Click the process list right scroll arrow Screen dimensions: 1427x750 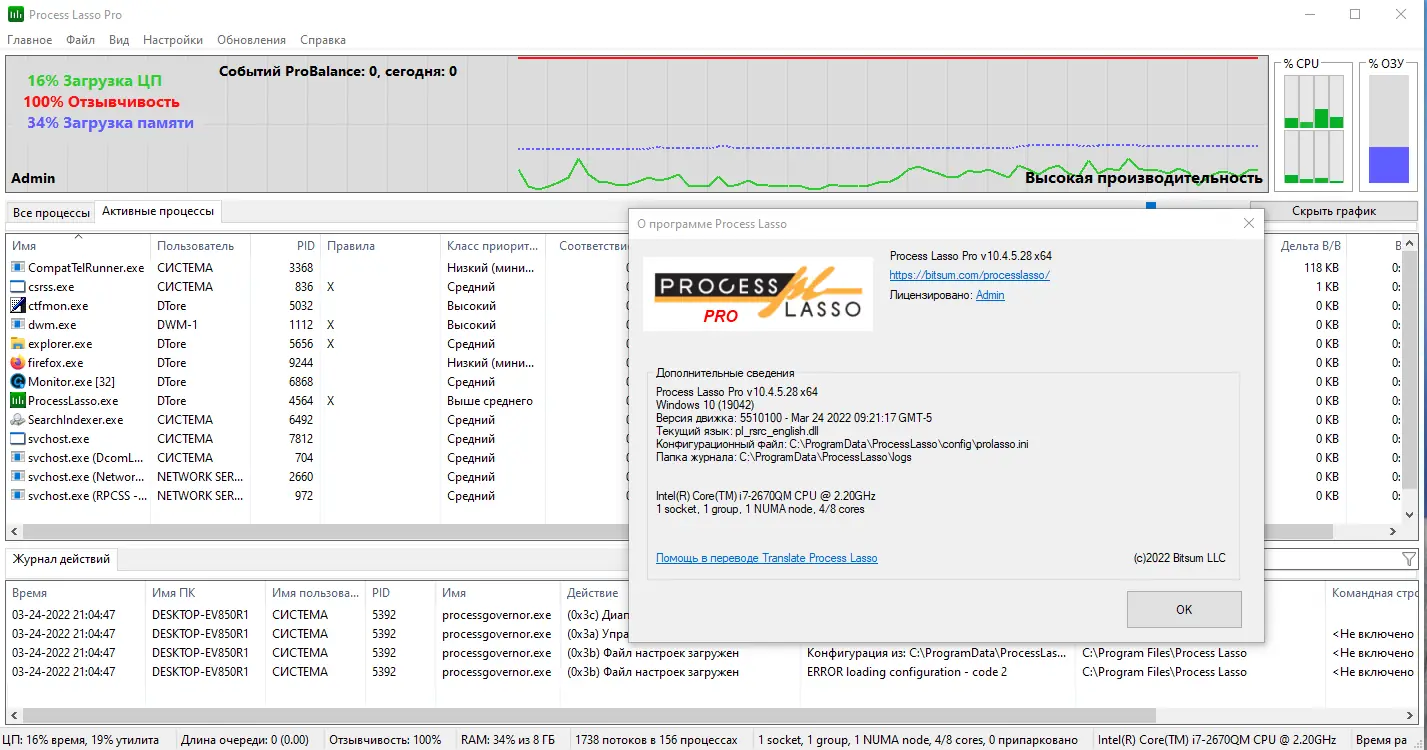(x=1394, y=532)
